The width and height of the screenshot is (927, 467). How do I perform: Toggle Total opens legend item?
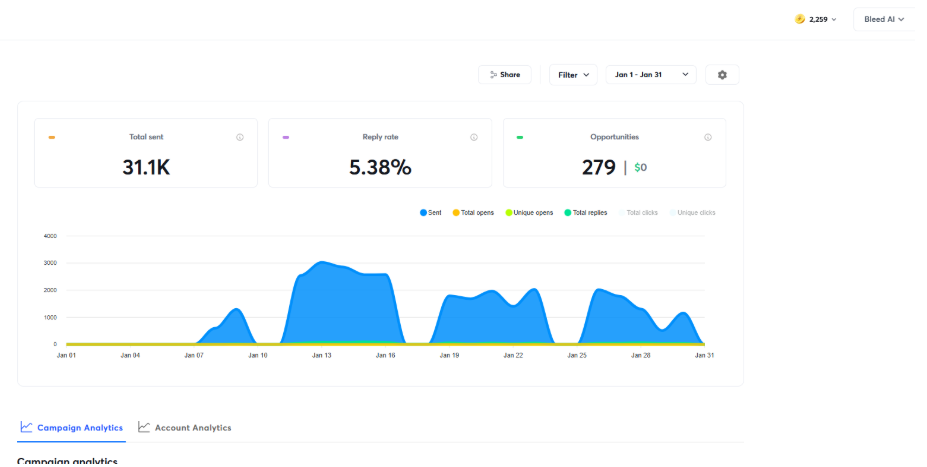pyautogui.click(x=475, y=213)
